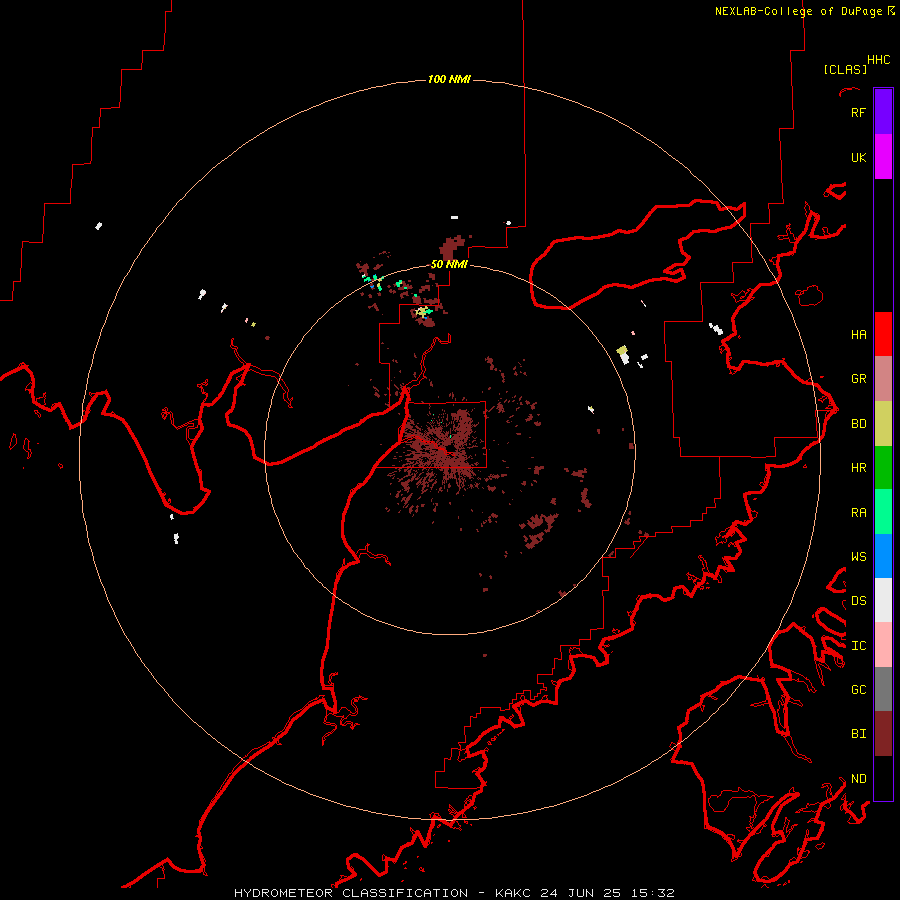900x900 pixels.
Task: Click the 'NEXLAB-College of DuPage' credit text
Action: click(798, 11)
